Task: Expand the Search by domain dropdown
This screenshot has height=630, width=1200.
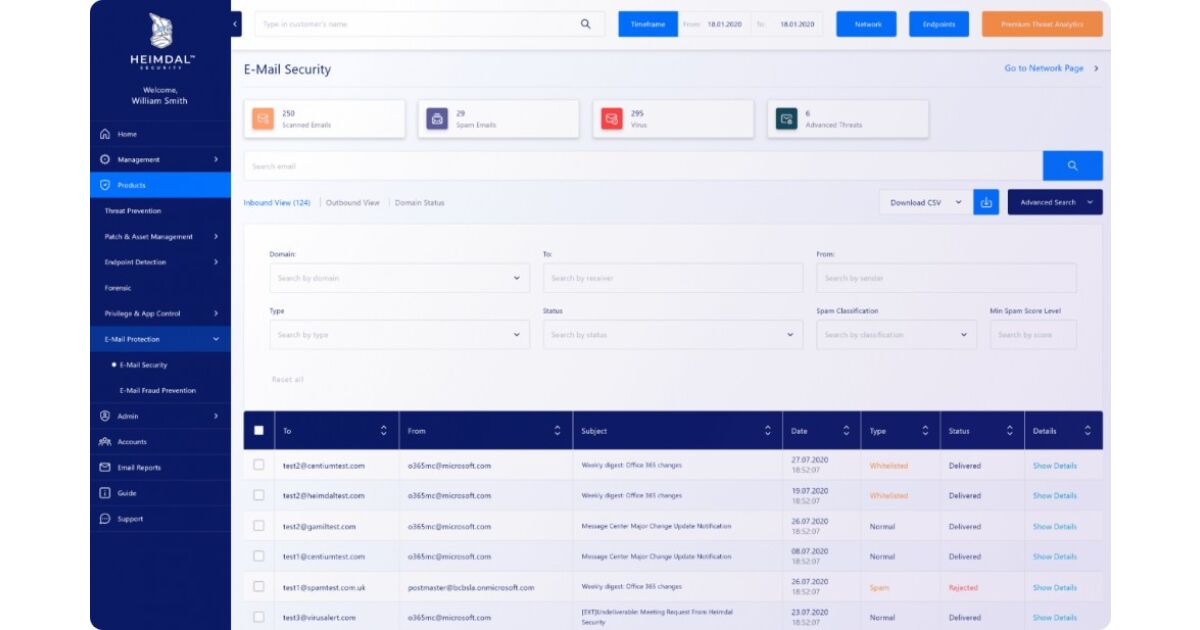Action: pyautogui.click(x=399, y=278)
